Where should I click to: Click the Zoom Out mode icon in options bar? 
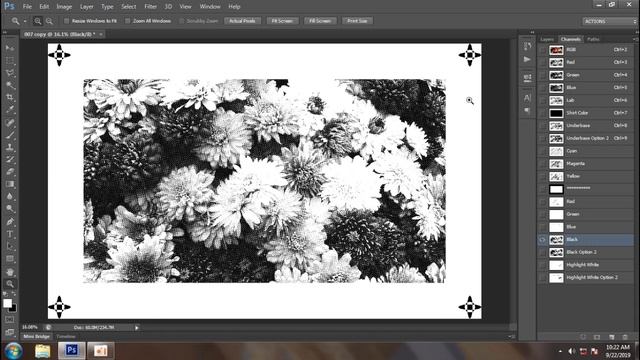pos(49,21)
